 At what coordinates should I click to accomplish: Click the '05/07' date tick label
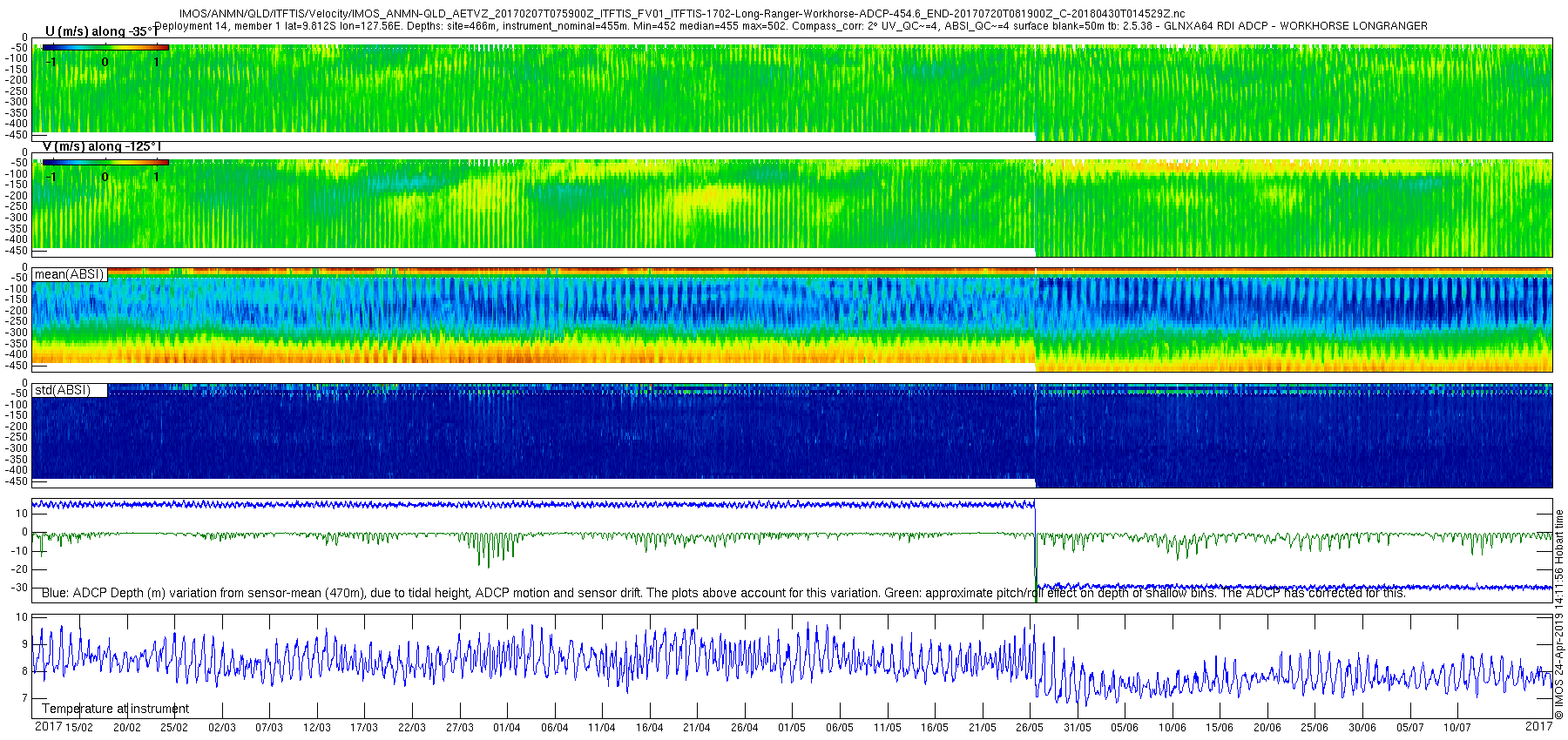pos(1410,727)
